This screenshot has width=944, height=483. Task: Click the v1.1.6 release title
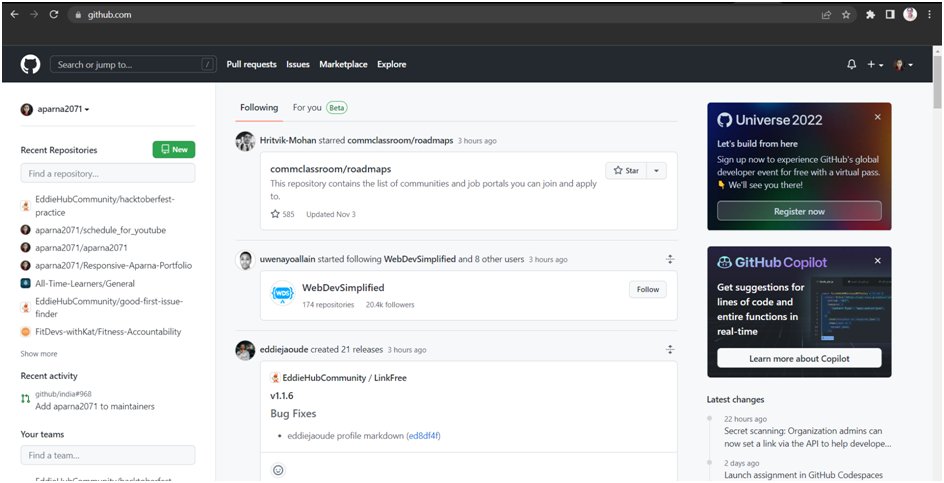pyautogui.click(x=282, y=396)
